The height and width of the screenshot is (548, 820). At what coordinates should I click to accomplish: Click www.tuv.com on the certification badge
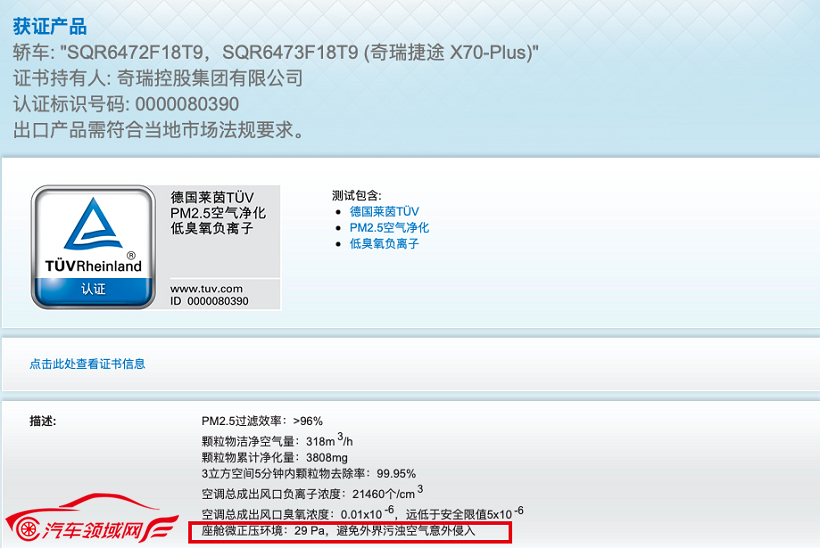coord(207,289)
